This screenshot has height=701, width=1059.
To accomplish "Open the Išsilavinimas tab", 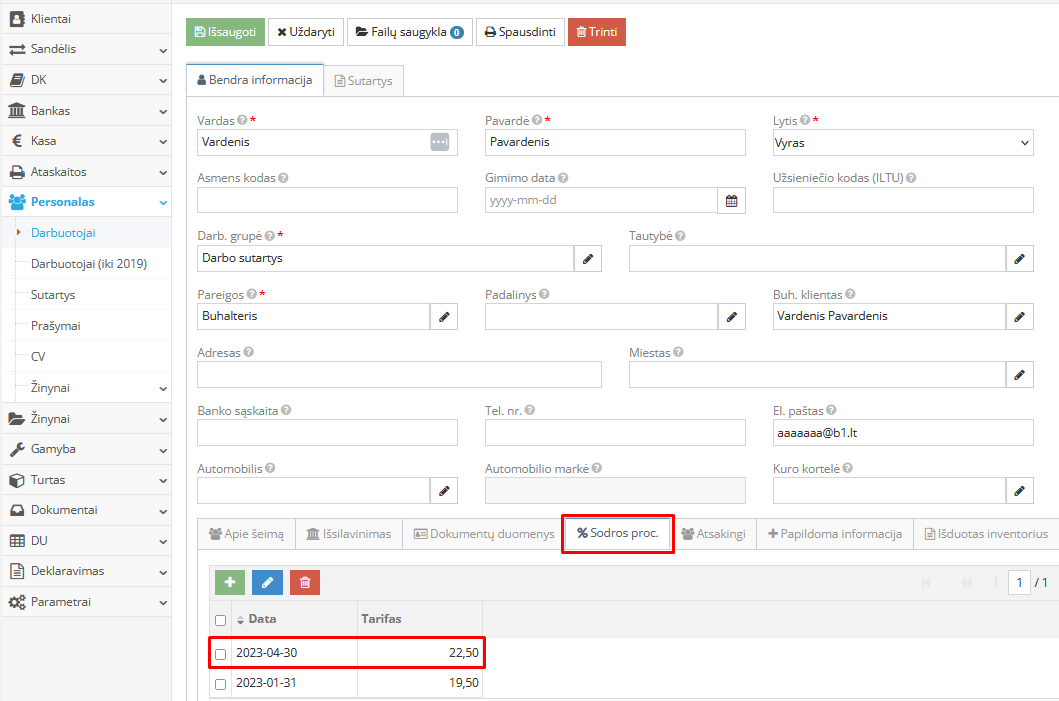I will tap(349, 534).
